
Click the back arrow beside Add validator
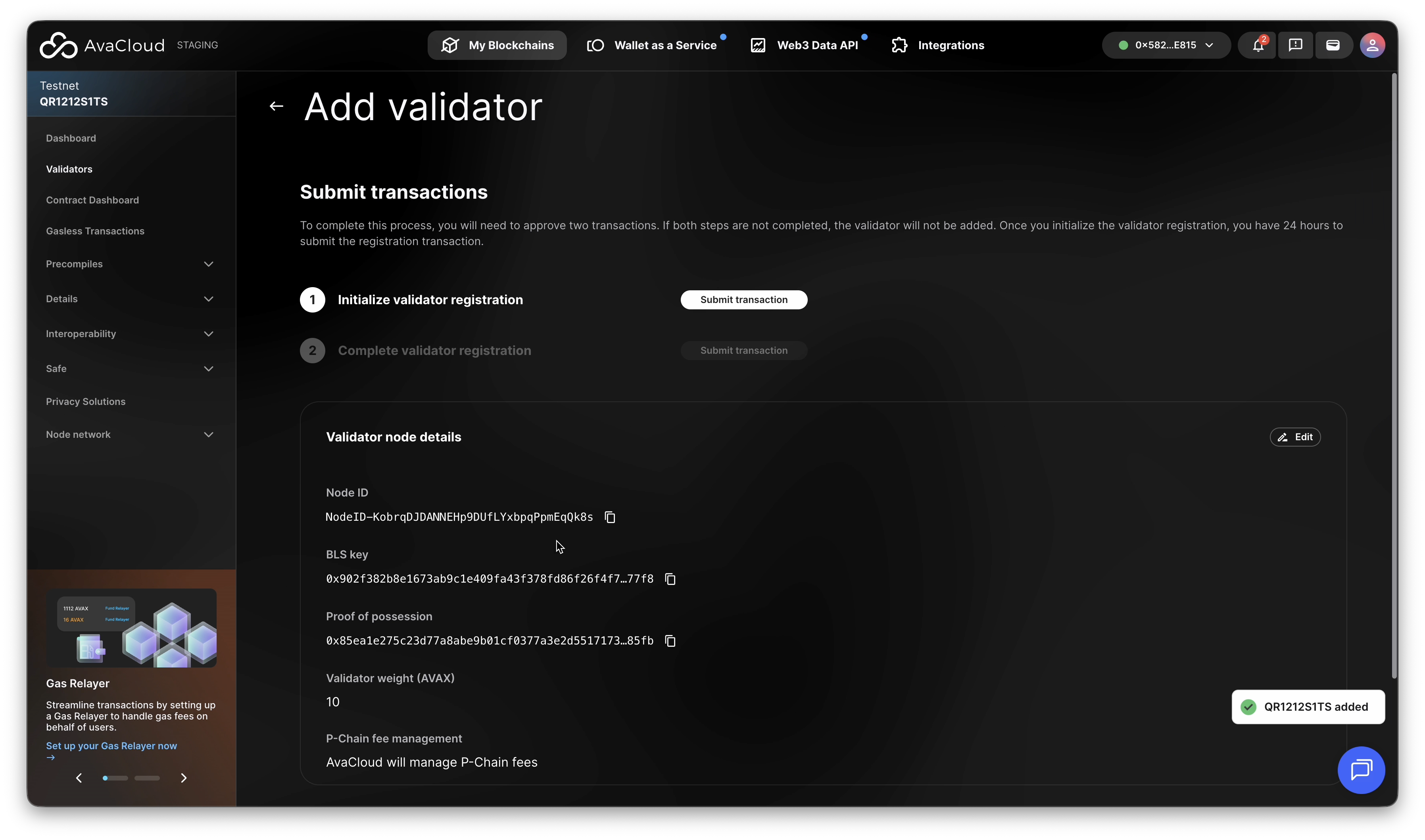point(276,106)
